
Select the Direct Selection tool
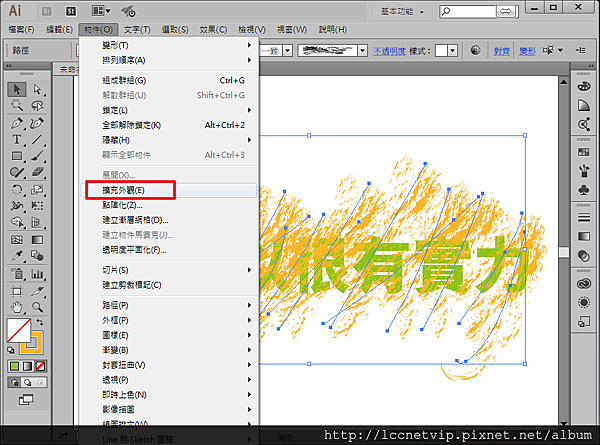(x=37, y=90)
